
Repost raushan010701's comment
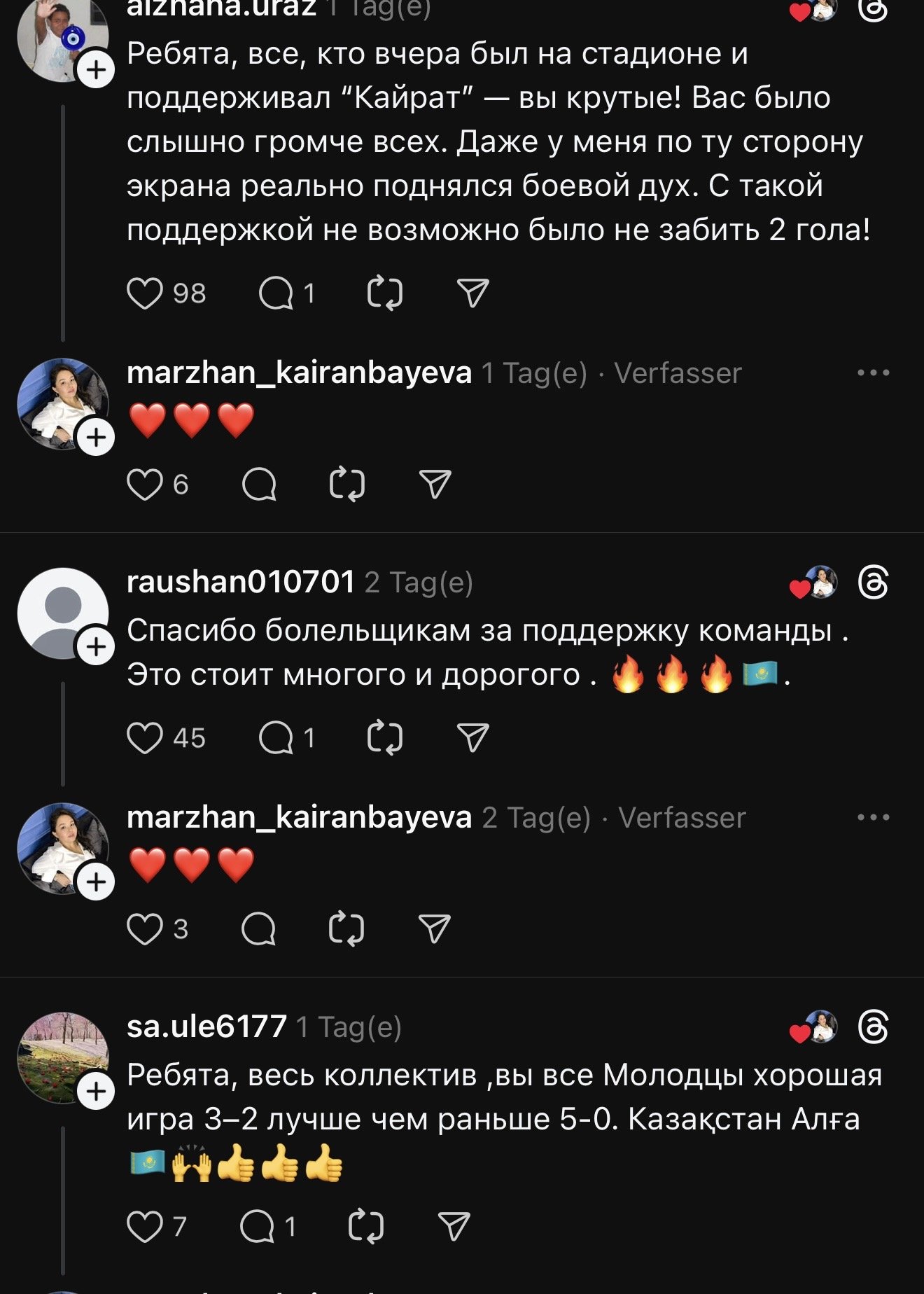click(385, 738)
